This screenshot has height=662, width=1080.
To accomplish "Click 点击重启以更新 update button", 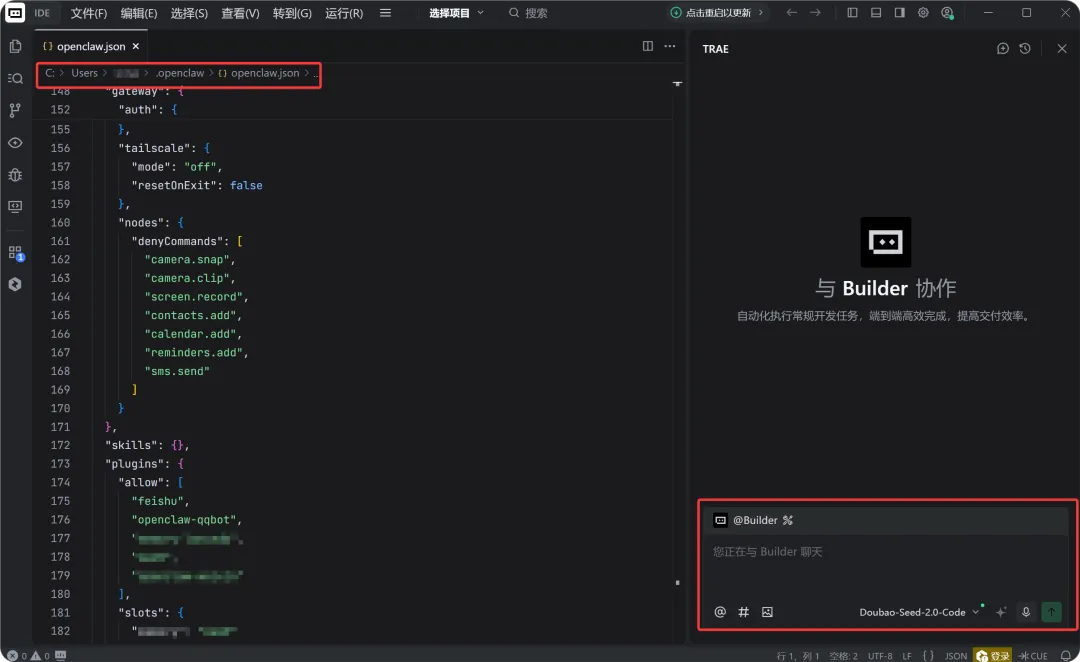I will tap(716, 12).
